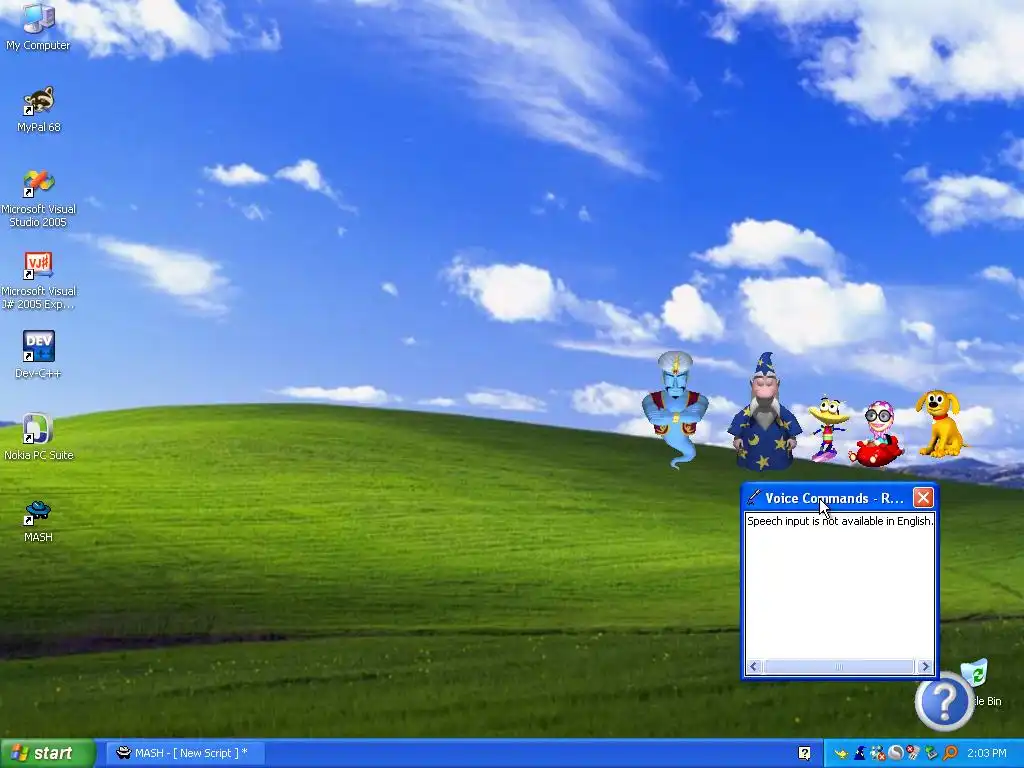Image resolution: width=1024 pixels, height=768 pixels.
Task: Click the orange magnifier tray icon
Action: (x=950, y=753)
